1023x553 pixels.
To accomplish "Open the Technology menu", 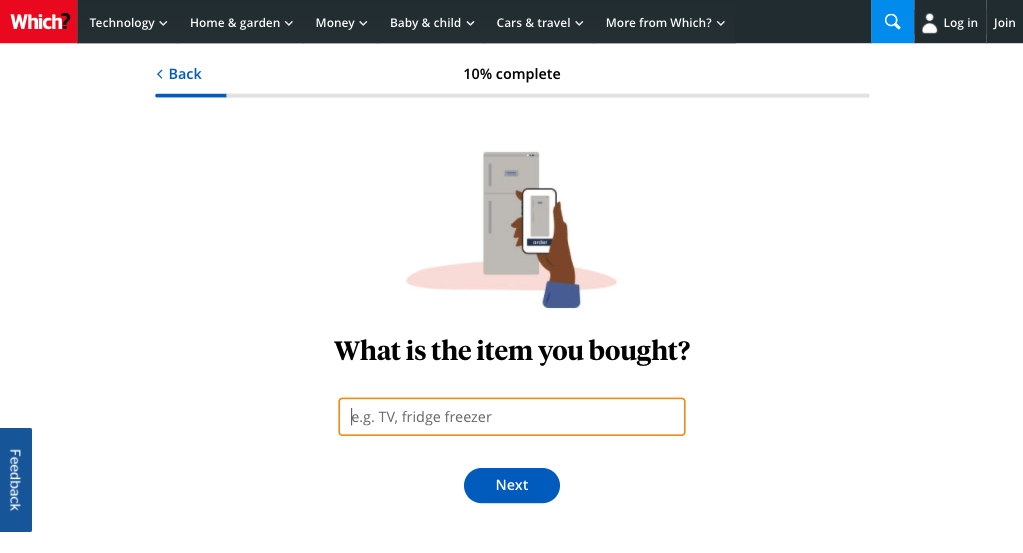I will pos(128,22).
